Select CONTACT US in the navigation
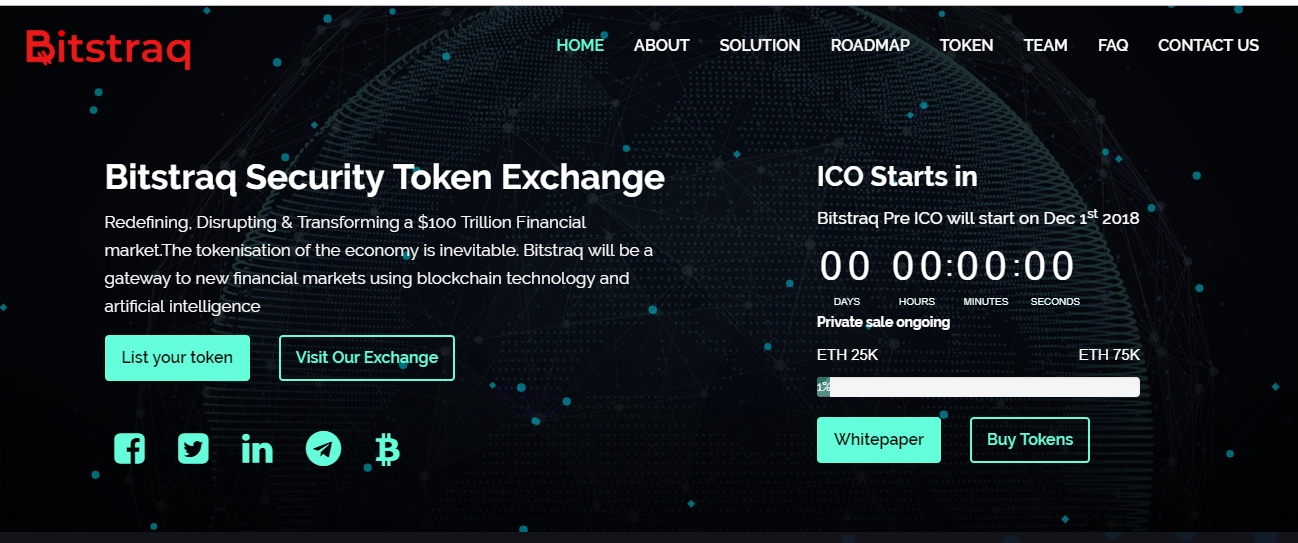Image resolution: width=1298 pixels, height=543 pixels. click(1208, 45)
